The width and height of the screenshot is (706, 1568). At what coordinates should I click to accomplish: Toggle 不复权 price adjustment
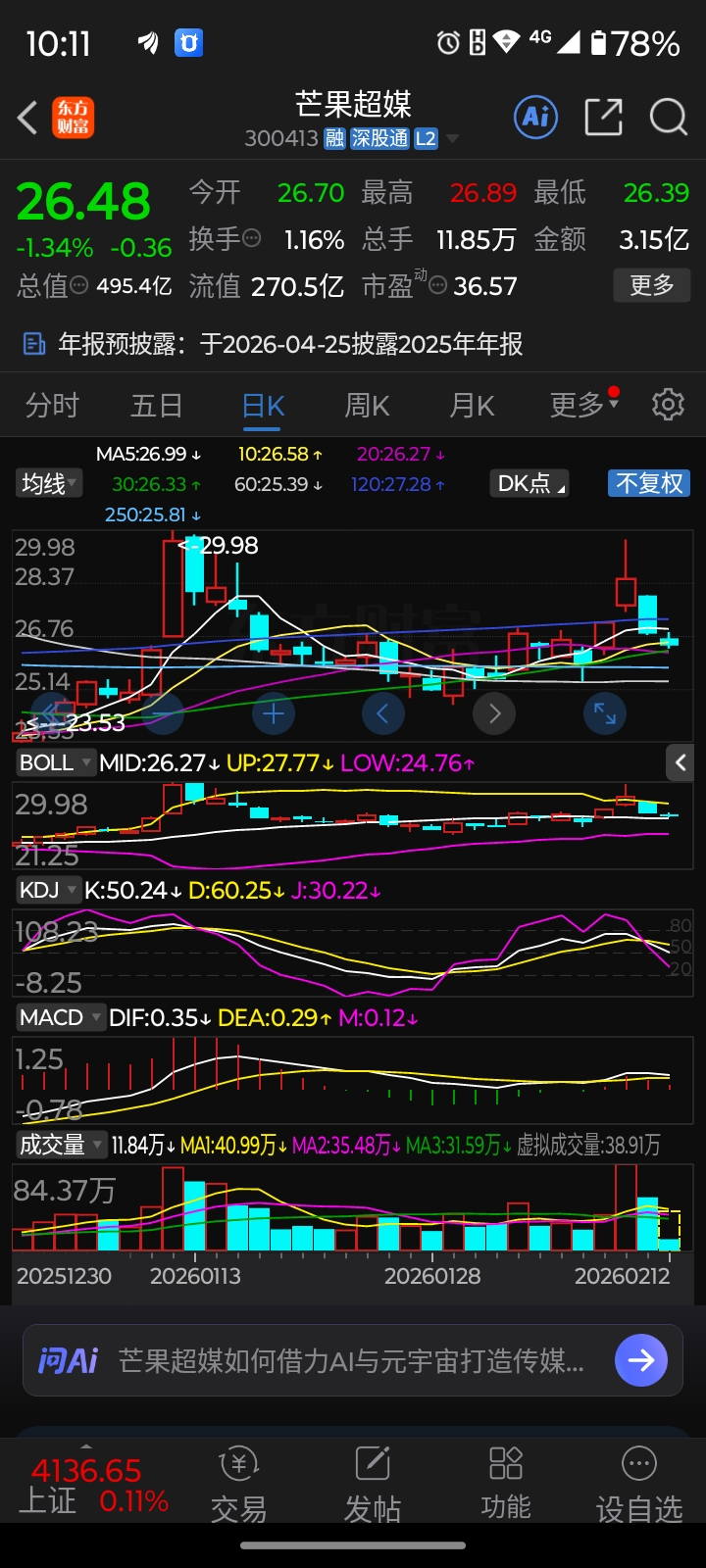pyautogui.click(x=649, y=483)
